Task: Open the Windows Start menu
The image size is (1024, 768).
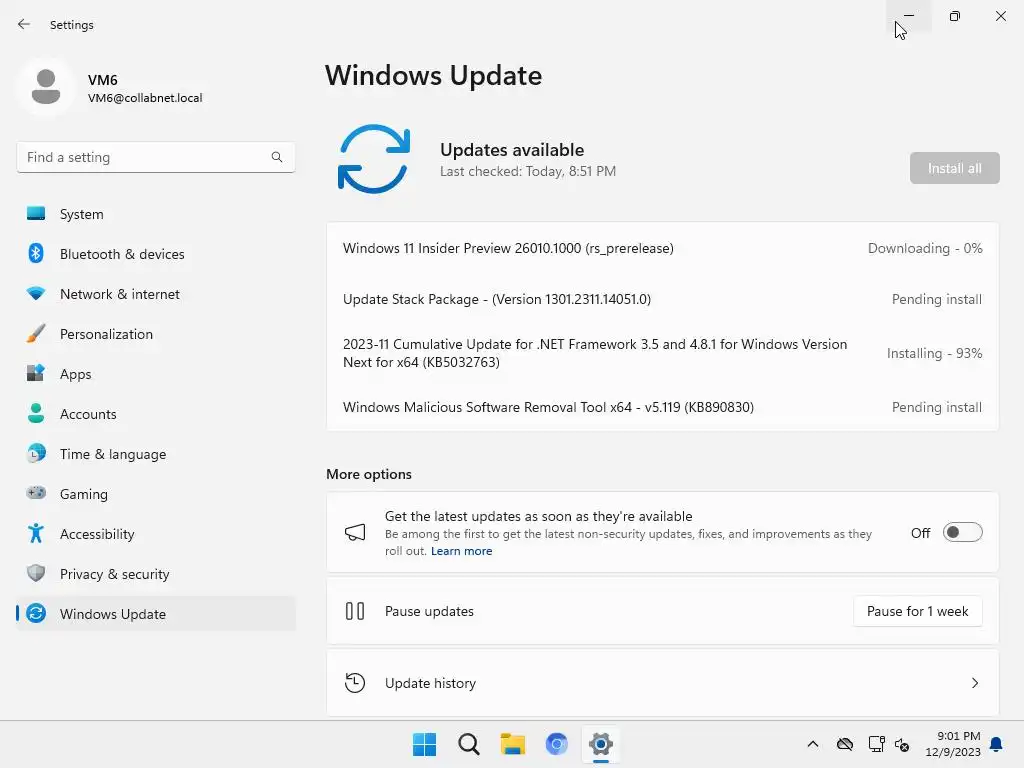Action: point(424,744)
